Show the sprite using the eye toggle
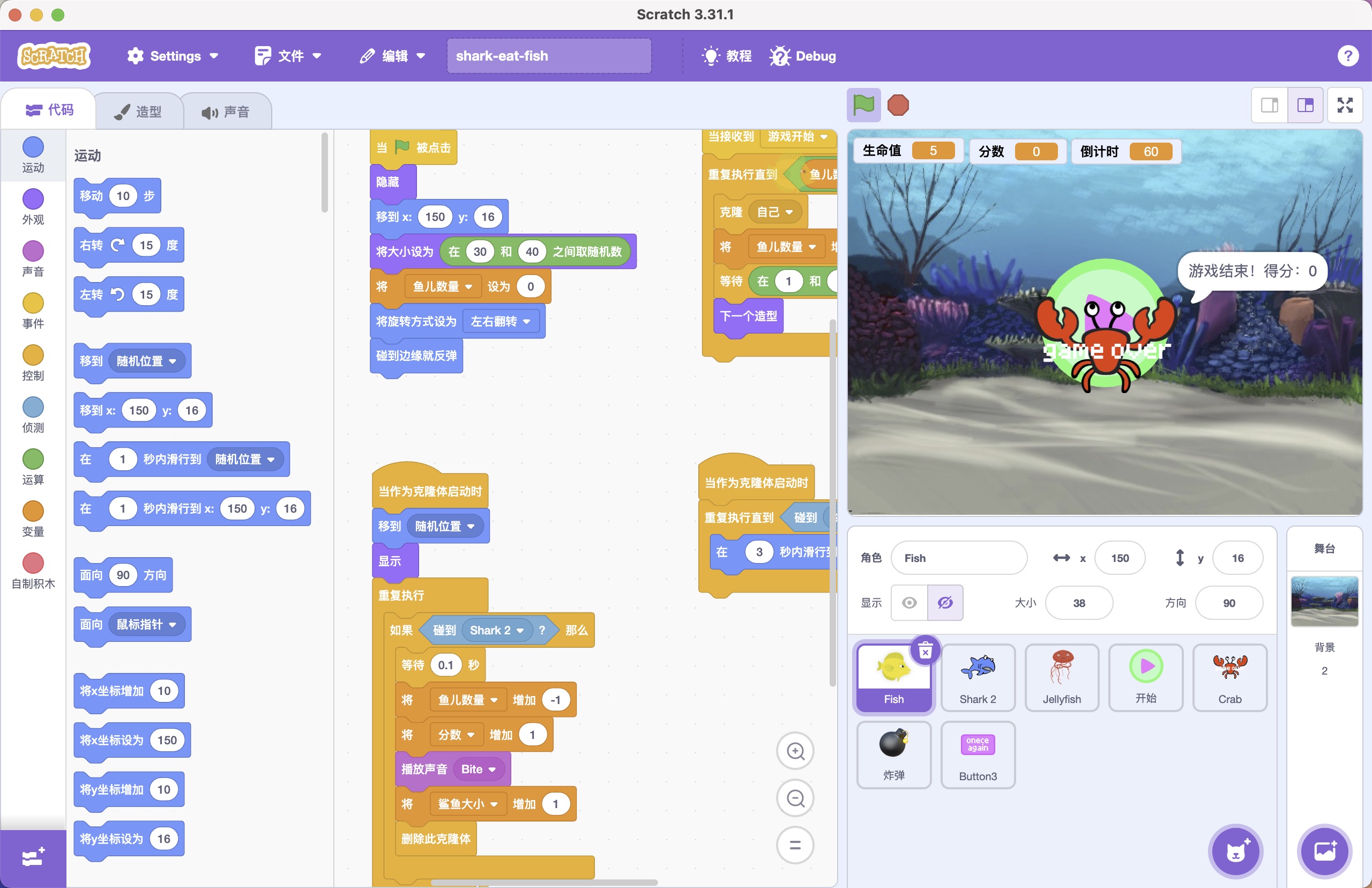The image size is (1372, 888). (x=909, y=603)
